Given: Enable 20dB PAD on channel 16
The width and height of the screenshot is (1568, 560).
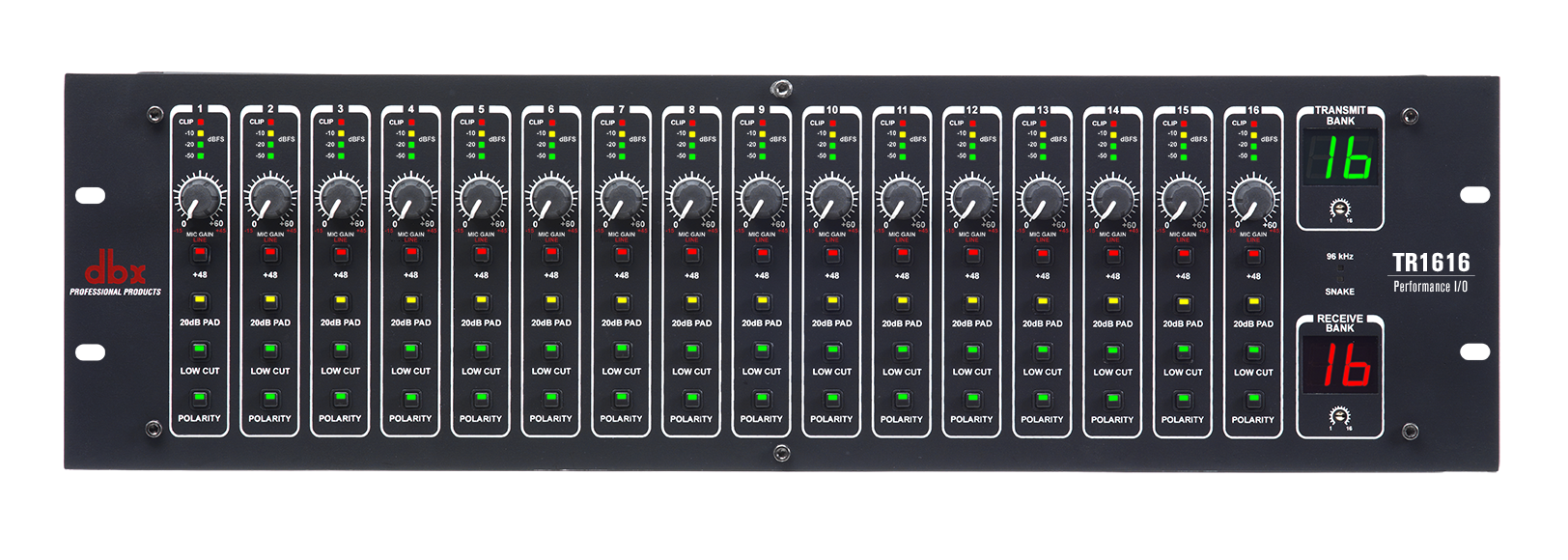Looking at the screenshot, I should [1253, 303].
